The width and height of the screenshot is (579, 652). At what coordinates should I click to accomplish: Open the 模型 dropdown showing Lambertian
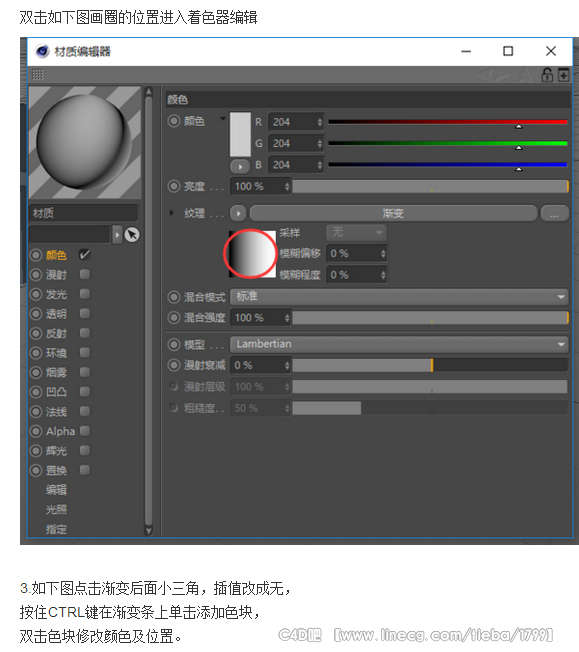tap(399, 344)
